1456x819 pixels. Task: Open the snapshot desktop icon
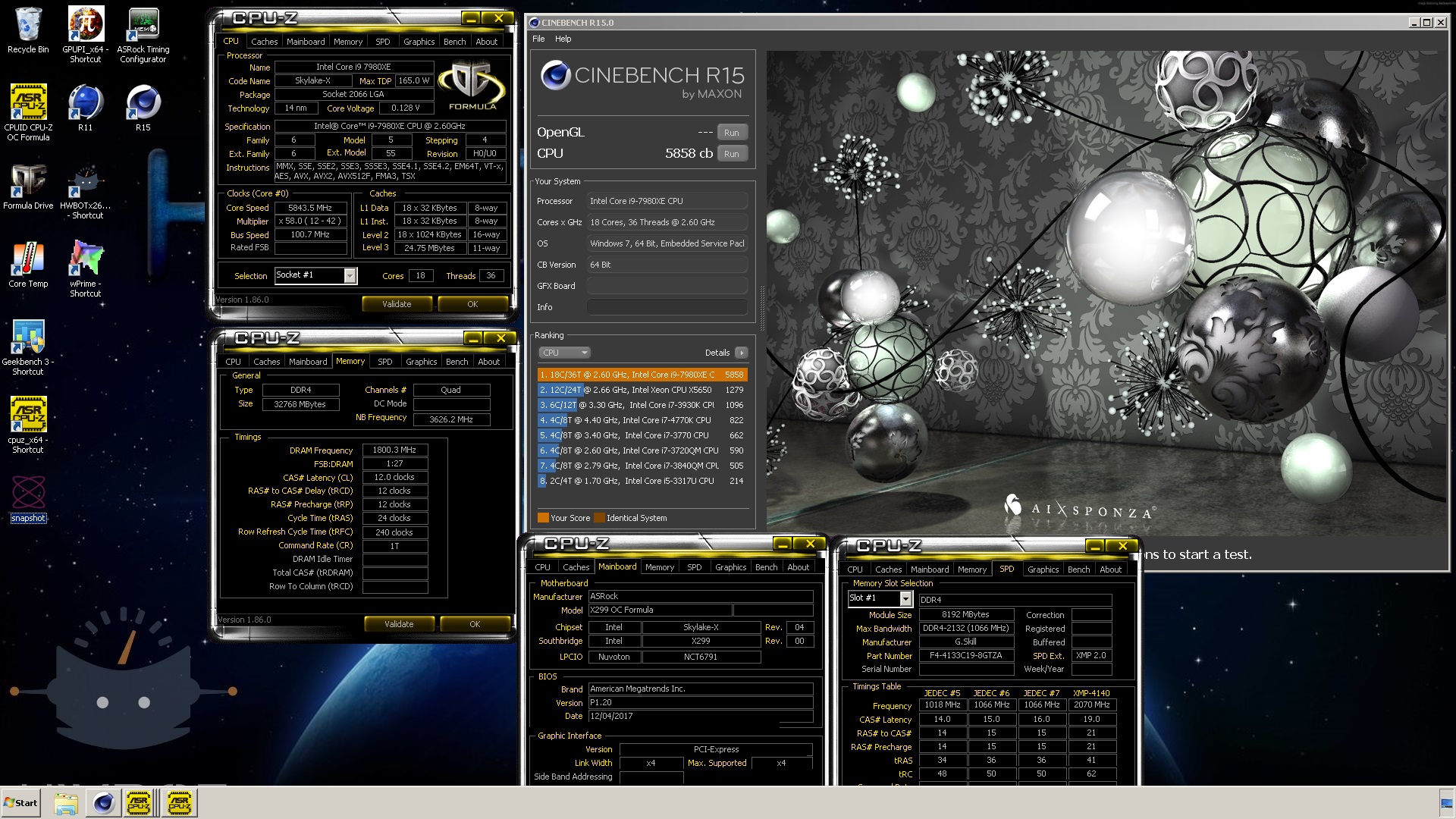coord(28,499)
